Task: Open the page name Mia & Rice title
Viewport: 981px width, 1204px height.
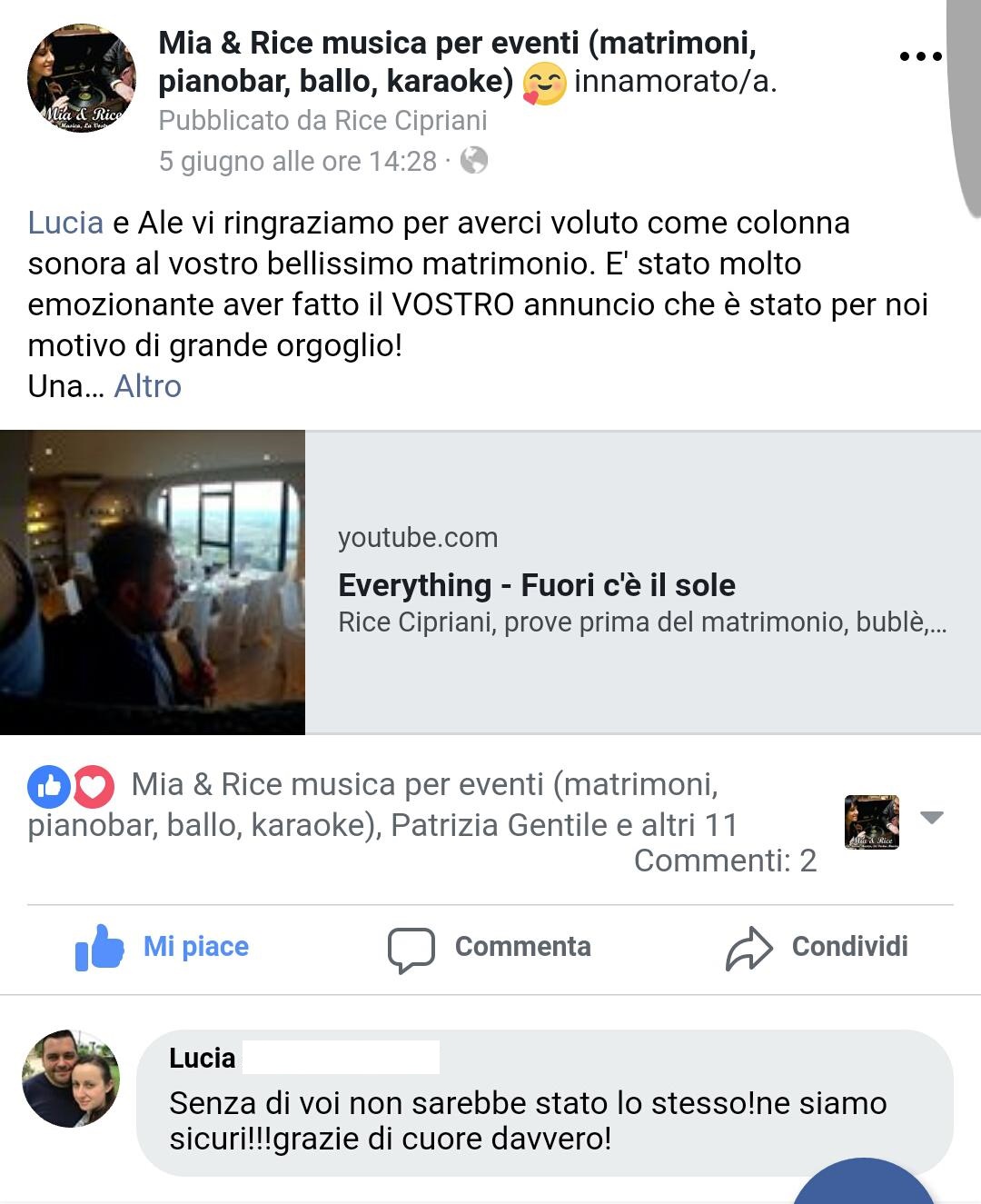Action: click(458, 62)
